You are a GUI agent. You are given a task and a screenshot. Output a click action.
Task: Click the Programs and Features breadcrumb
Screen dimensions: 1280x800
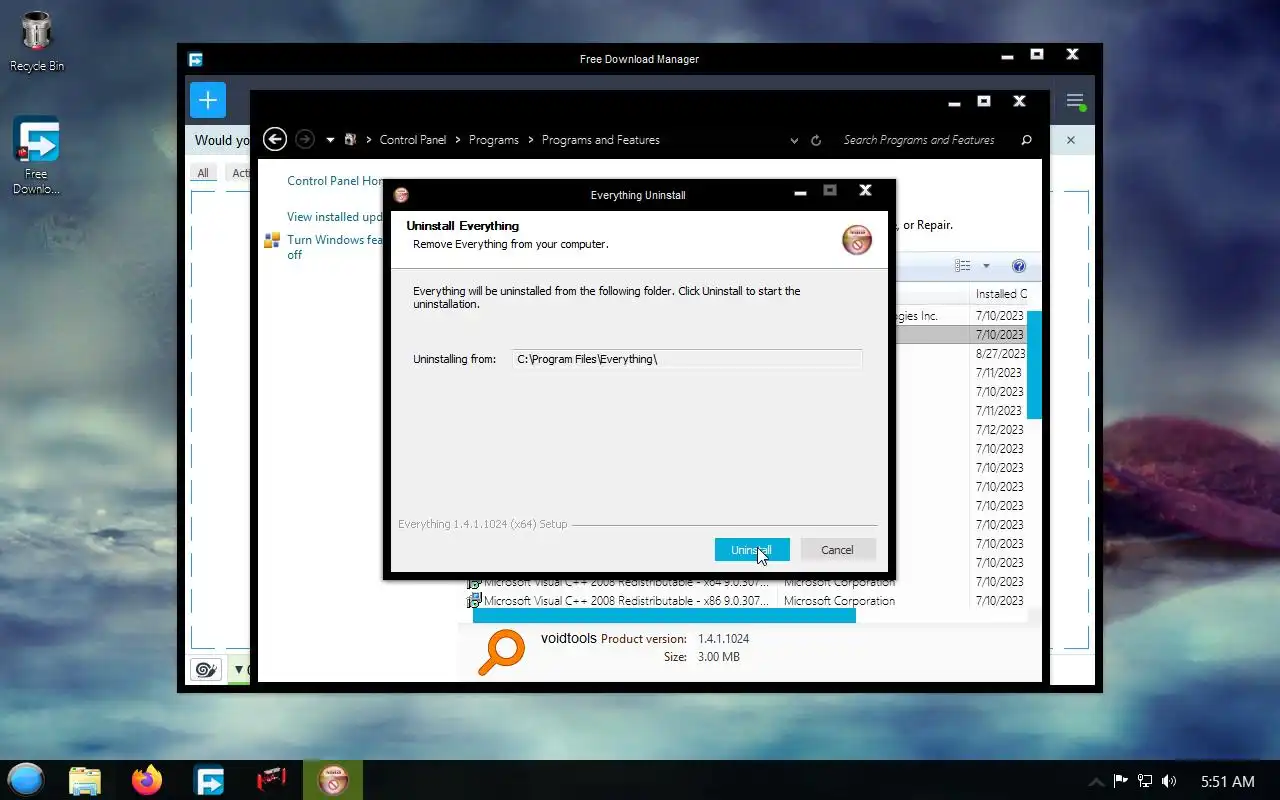600,140
